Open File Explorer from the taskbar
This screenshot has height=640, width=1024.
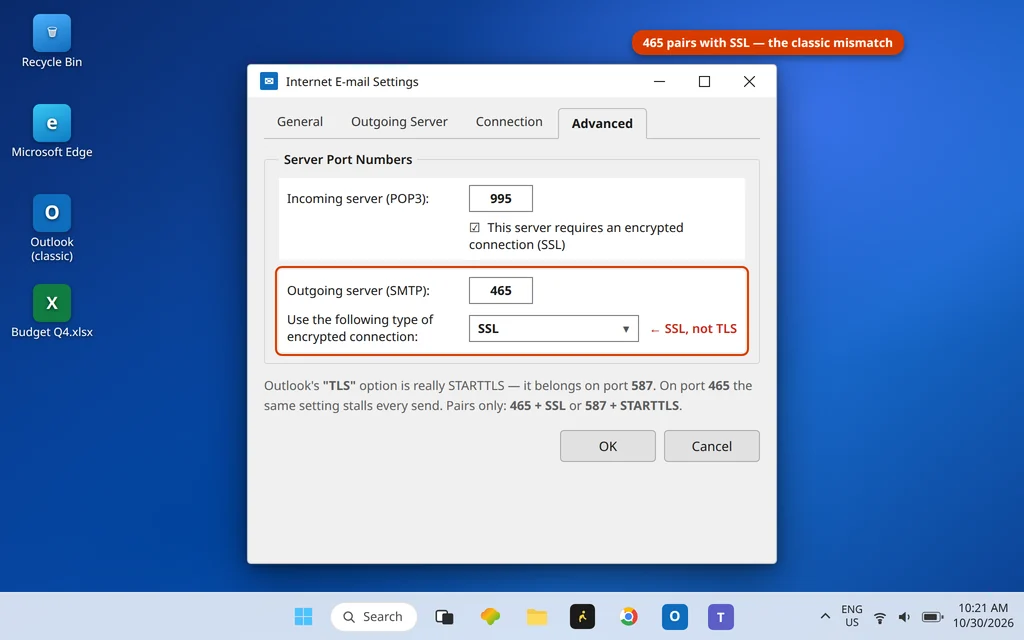pos(537,616)
